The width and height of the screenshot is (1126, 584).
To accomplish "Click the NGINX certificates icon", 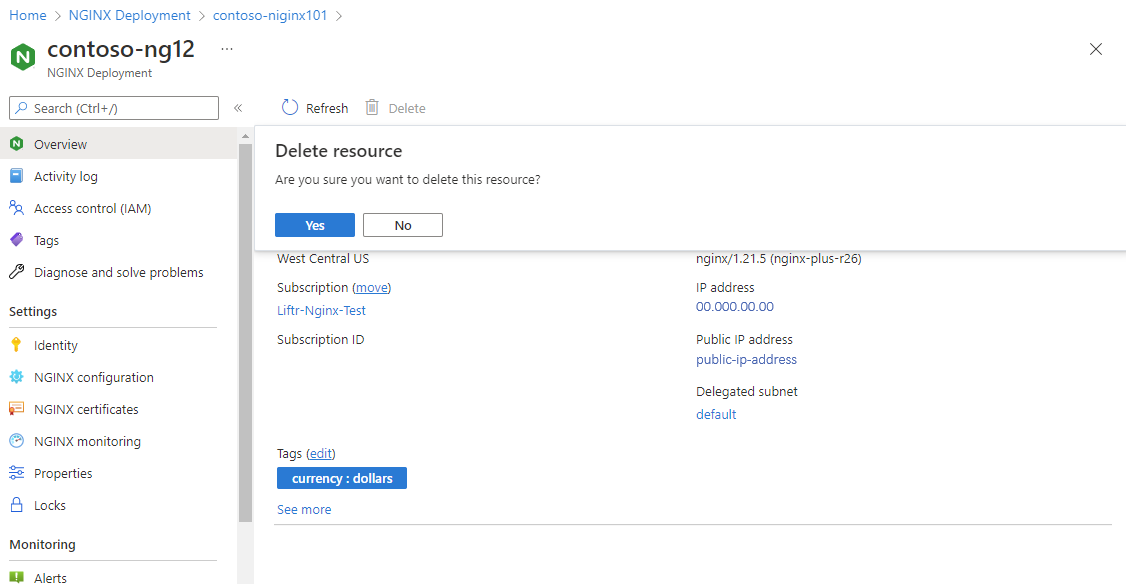I will pos(17,409).
